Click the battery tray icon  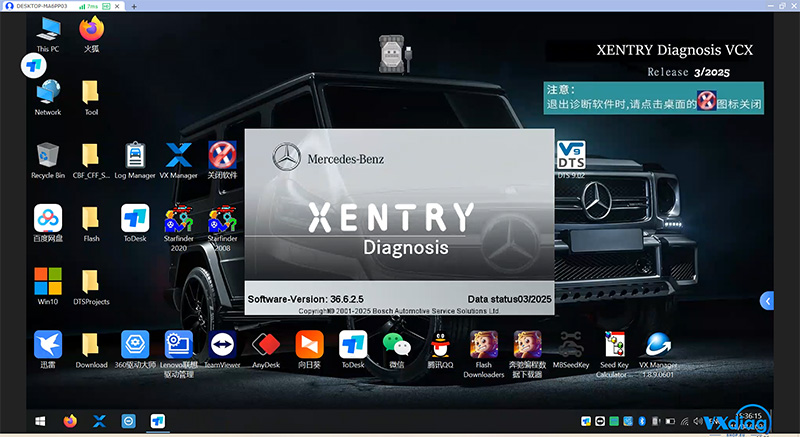pos(670,421)
